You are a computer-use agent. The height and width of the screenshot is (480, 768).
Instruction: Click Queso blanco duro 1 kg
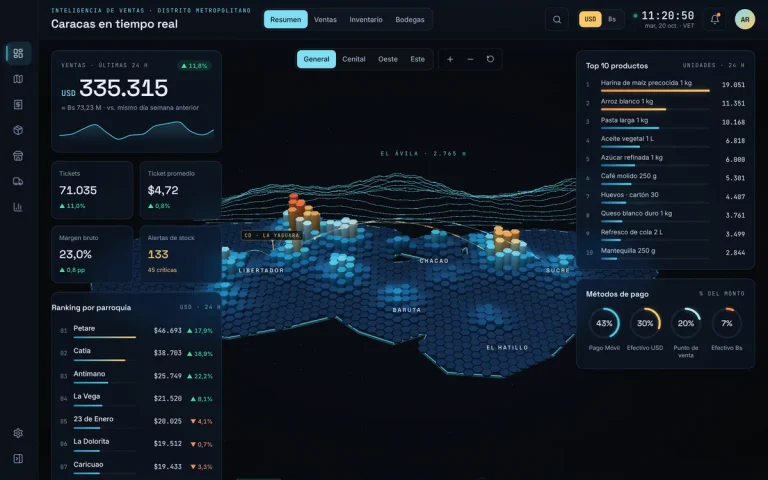point(665,215)
